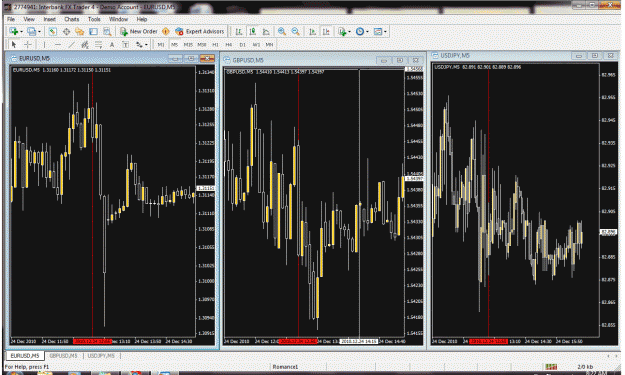Open the Insert menu
This screenshot has height=375, width=625.
tap(49, 19)
